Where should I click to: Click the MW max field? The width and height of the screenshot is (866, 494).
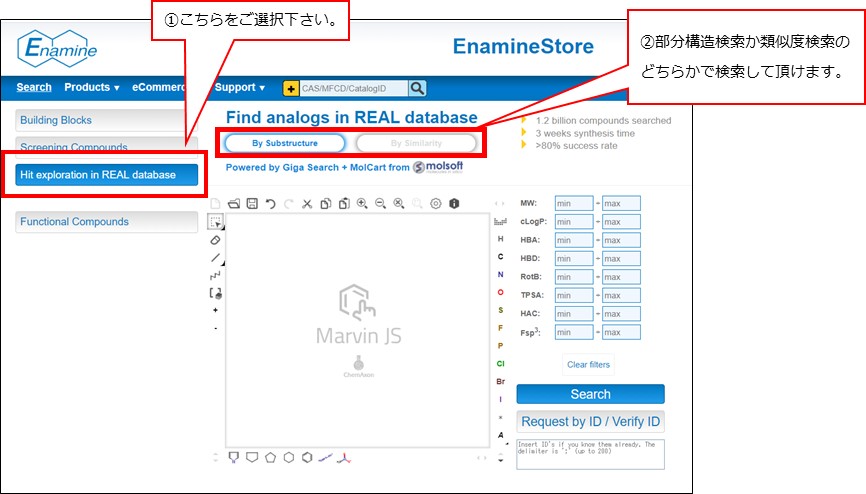pyautogui.click(x=621, y=203)
